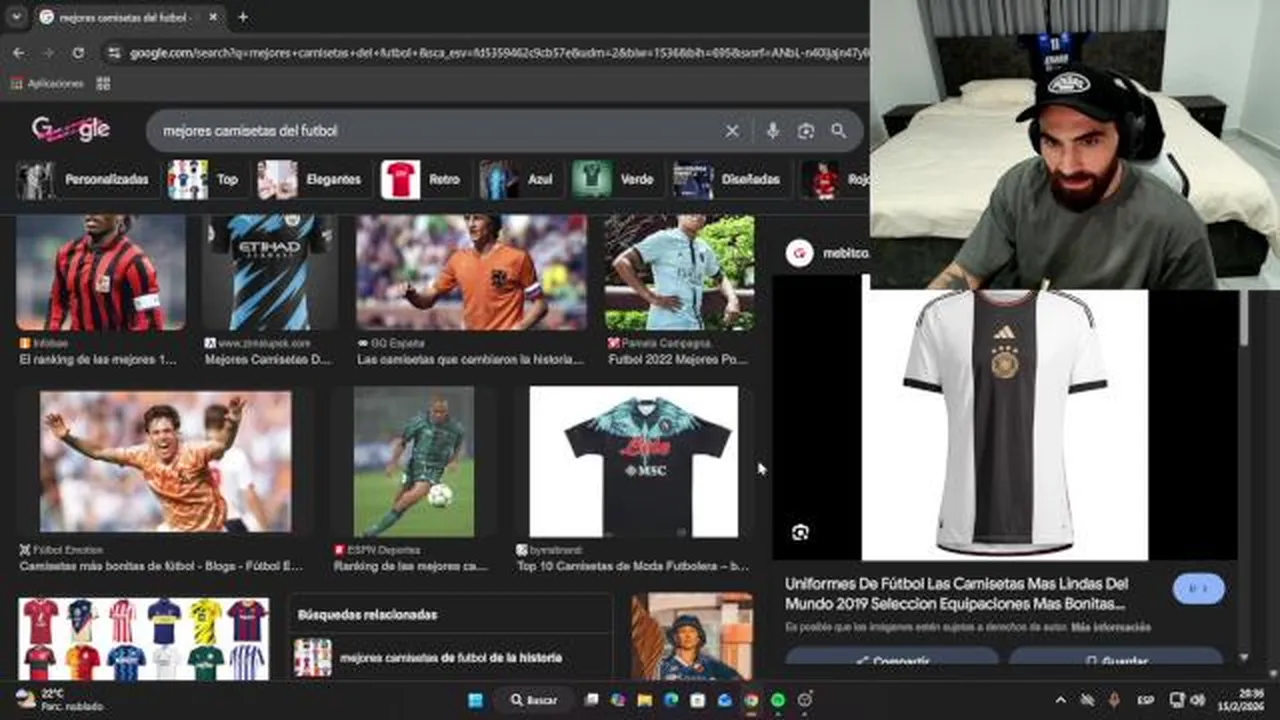Go to Google home via the Google logo
Viewport: 1280px width, 720px height.
coord(70,130)
